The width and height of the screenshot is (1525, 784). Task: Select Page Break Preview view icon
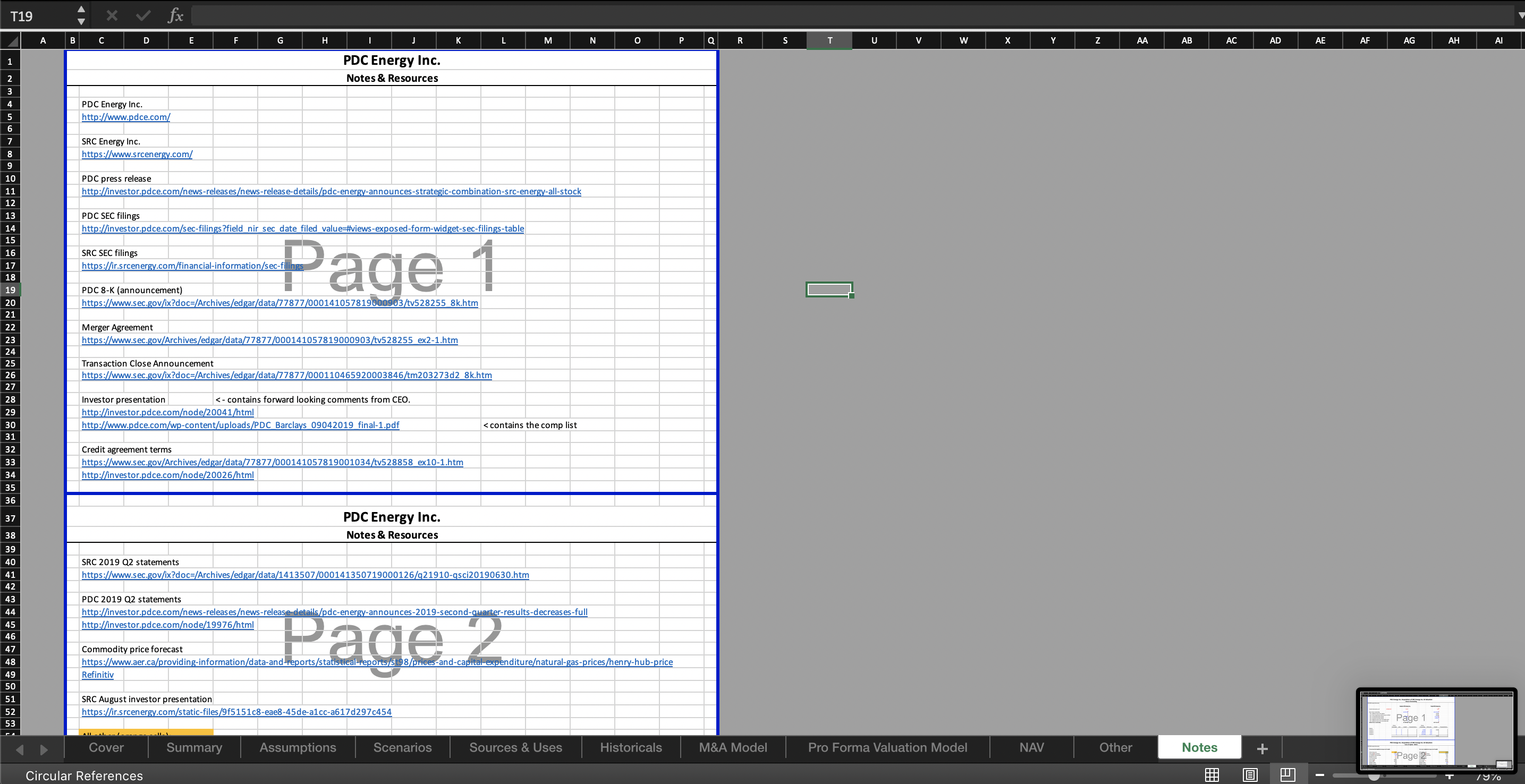tap(1287, 775)
